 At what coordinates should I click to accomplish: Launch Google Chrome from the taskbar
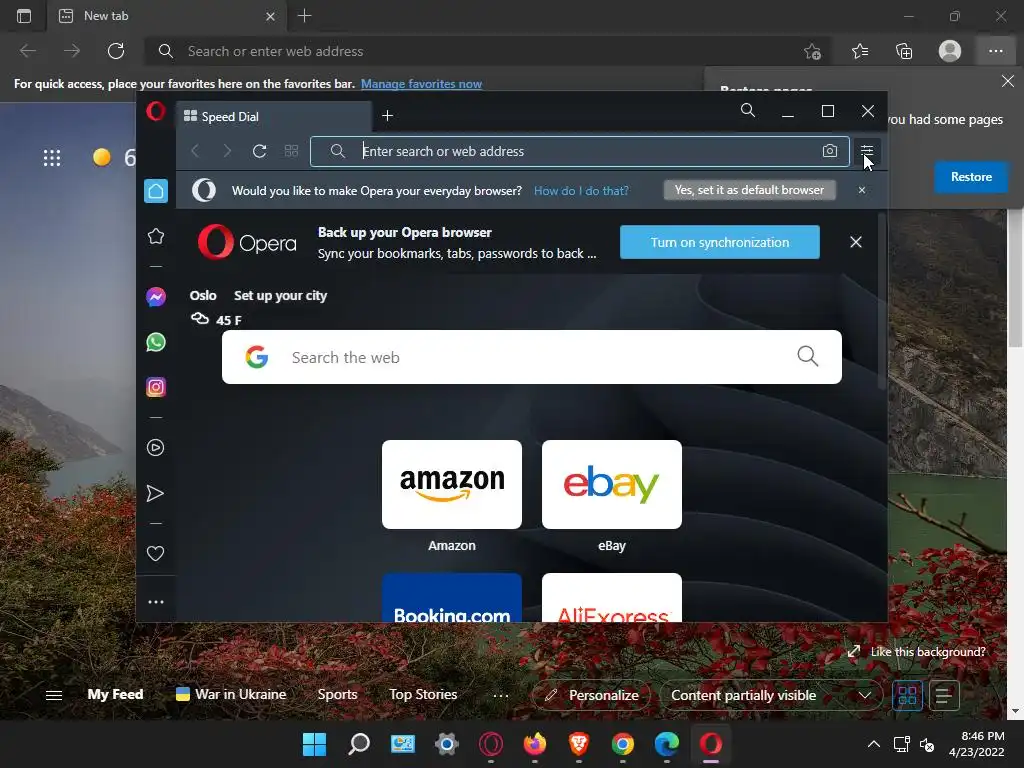click(622, 744)
